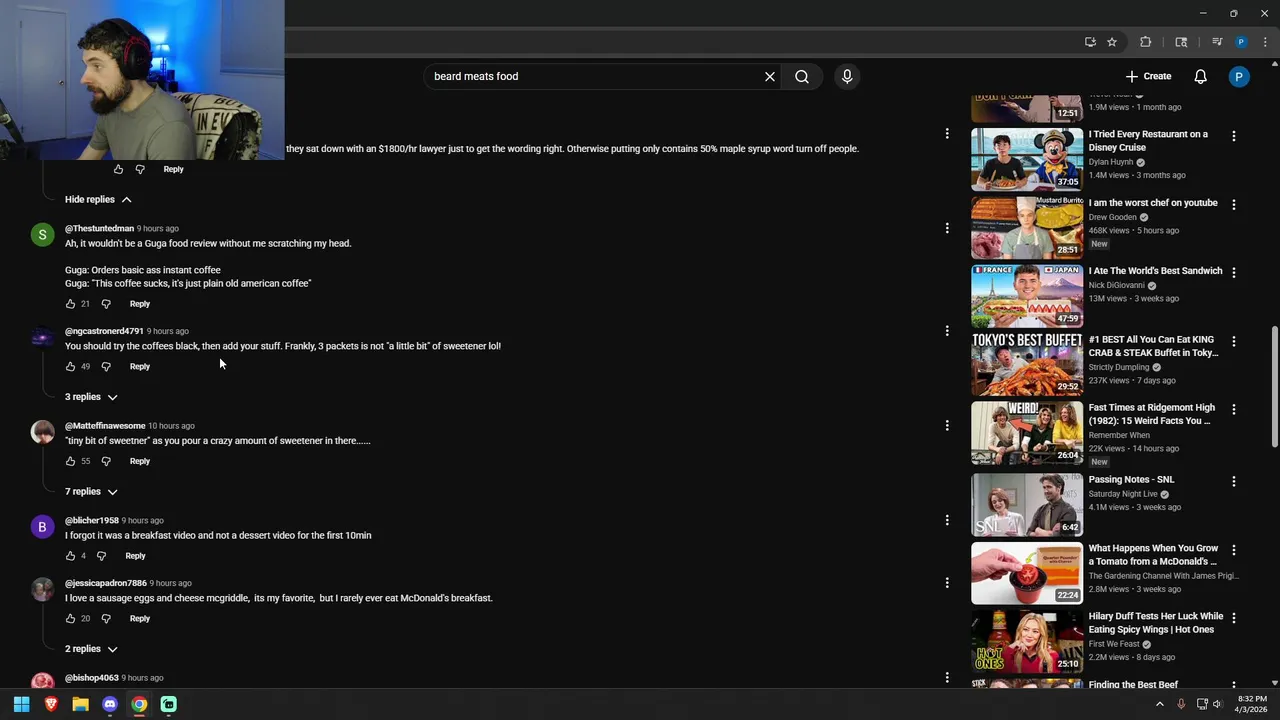Dislike the @ngcastronerd4791 comment
Image resolution: width=1280 pixels, height=720 pixels.
coord(106,367)
